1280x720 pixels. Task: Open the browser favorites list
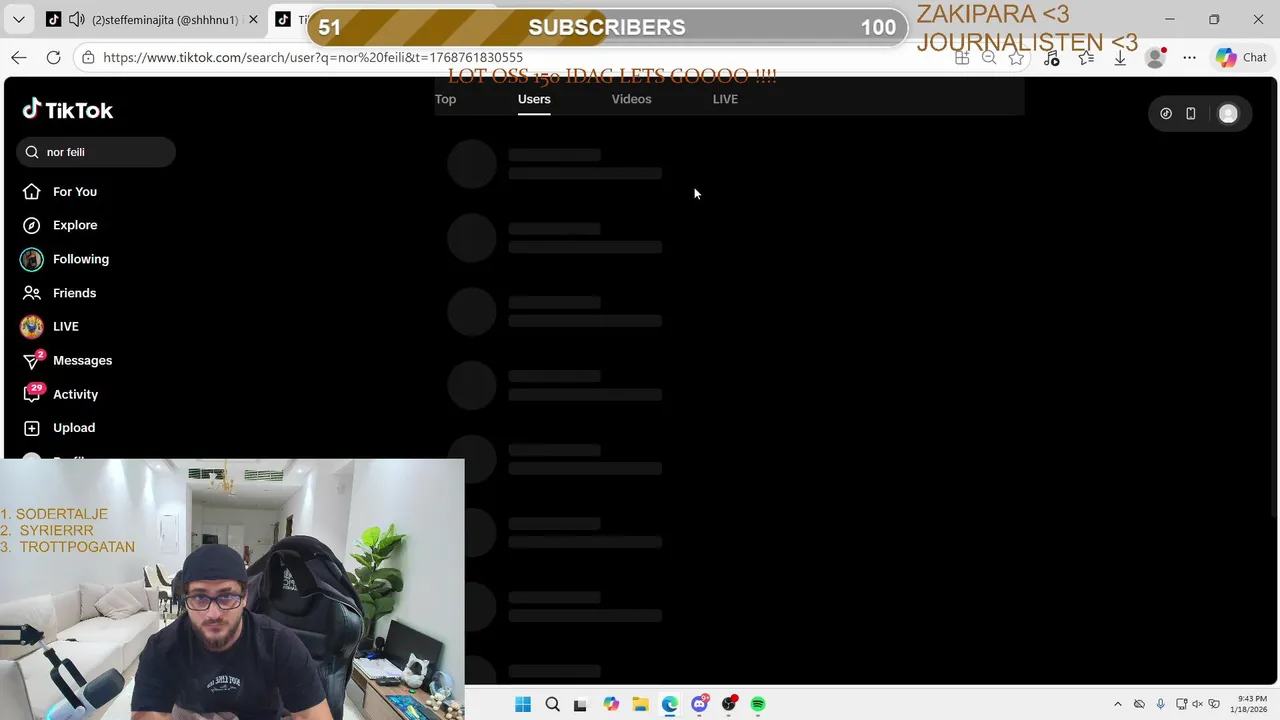tap(1086, 58)
